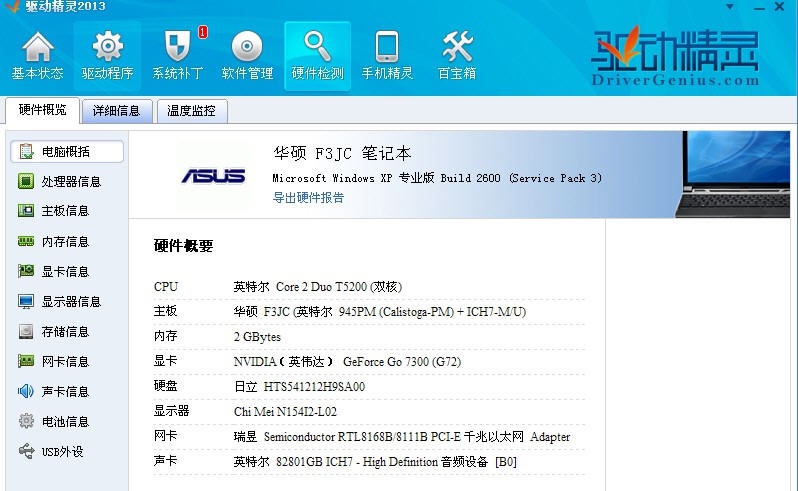The height and width of the screenshot is (491, 798).
Task: Select 网卡信息 in the sidebar
Action: [65, 362]
